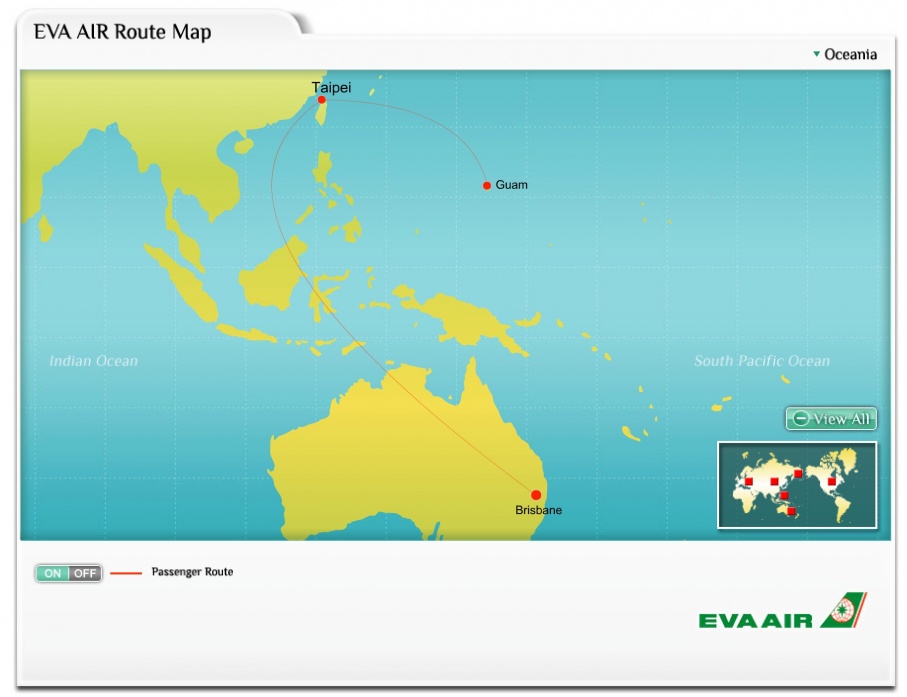Click the red Passenger Route legend line
This screenshot has height=697, width=907.
coord(126,573)
